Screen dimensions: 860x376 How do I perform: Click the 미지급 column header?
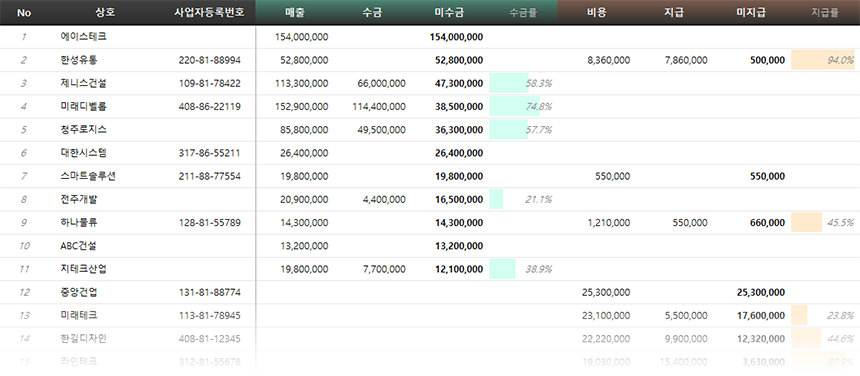751,13
